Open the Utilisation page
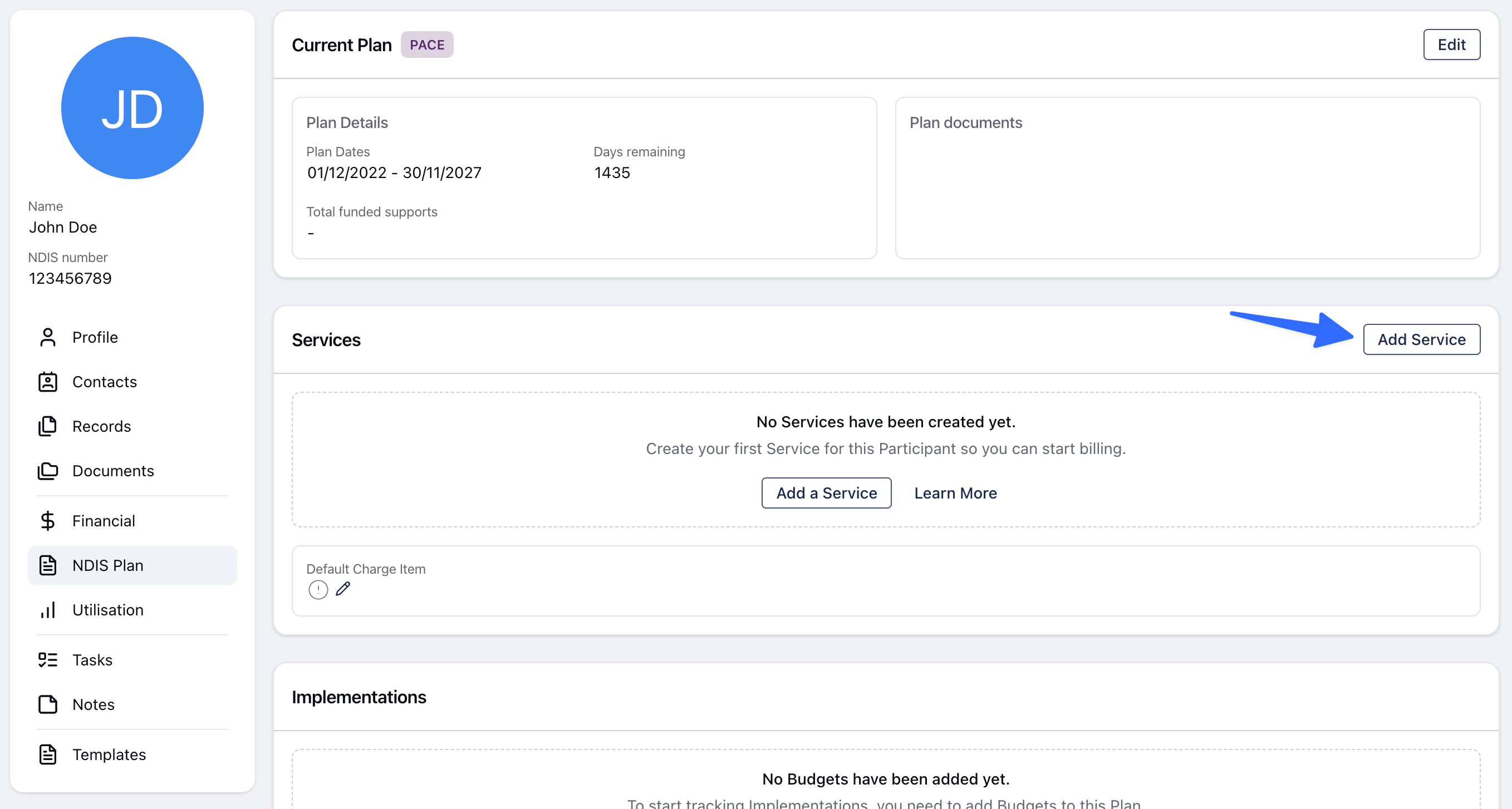The image size is (1512, 809). click(132, 610)
